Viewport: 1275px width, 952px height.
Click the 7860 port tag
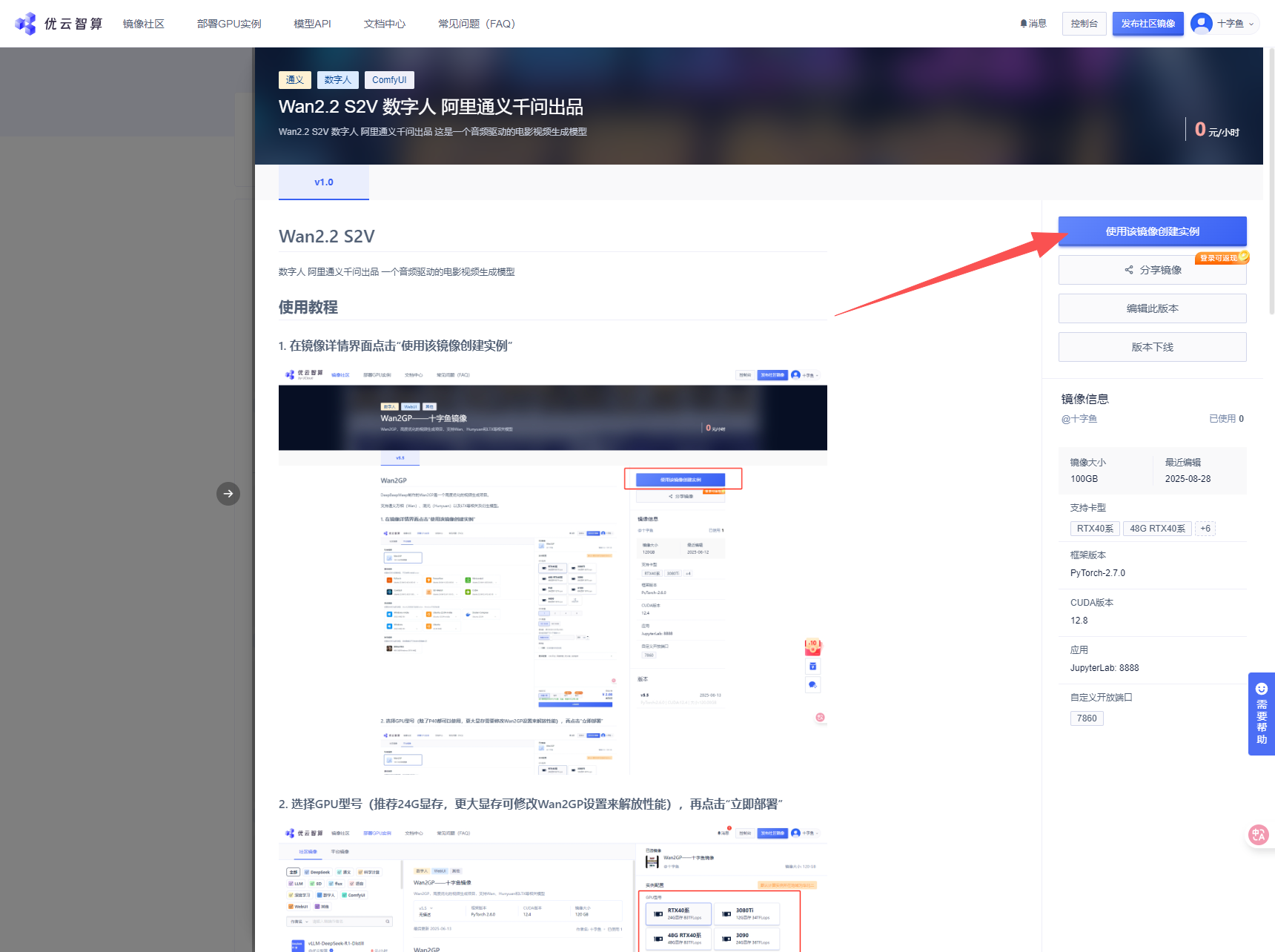tap(1087, 718)
